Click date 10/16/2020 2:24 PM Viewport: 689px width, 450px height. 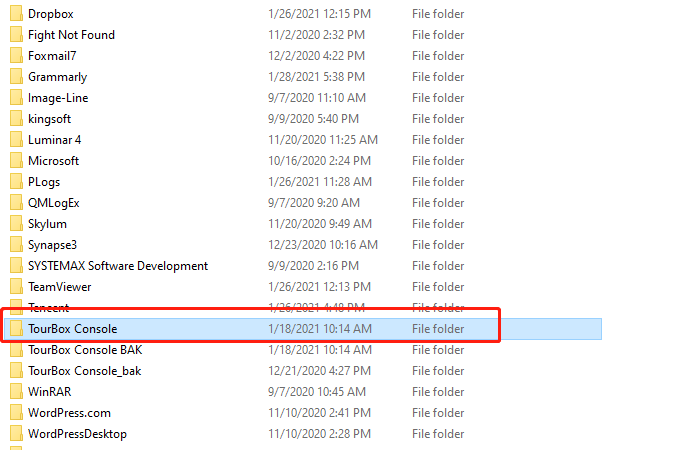pyautogui.click(x=319, y=161)
